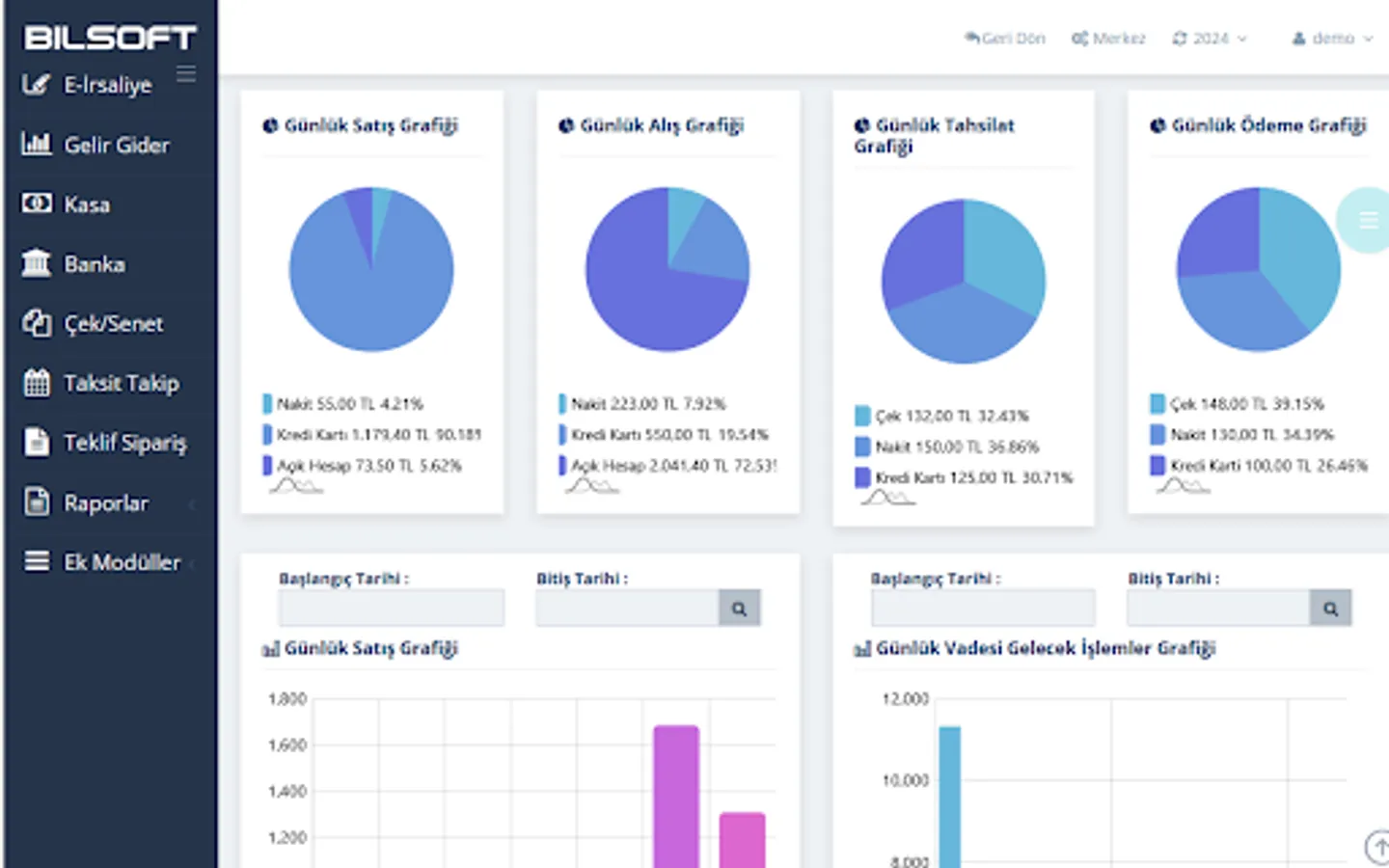
Task: Open the 2024 year dropdown
Action: (x=1210, y=39)
